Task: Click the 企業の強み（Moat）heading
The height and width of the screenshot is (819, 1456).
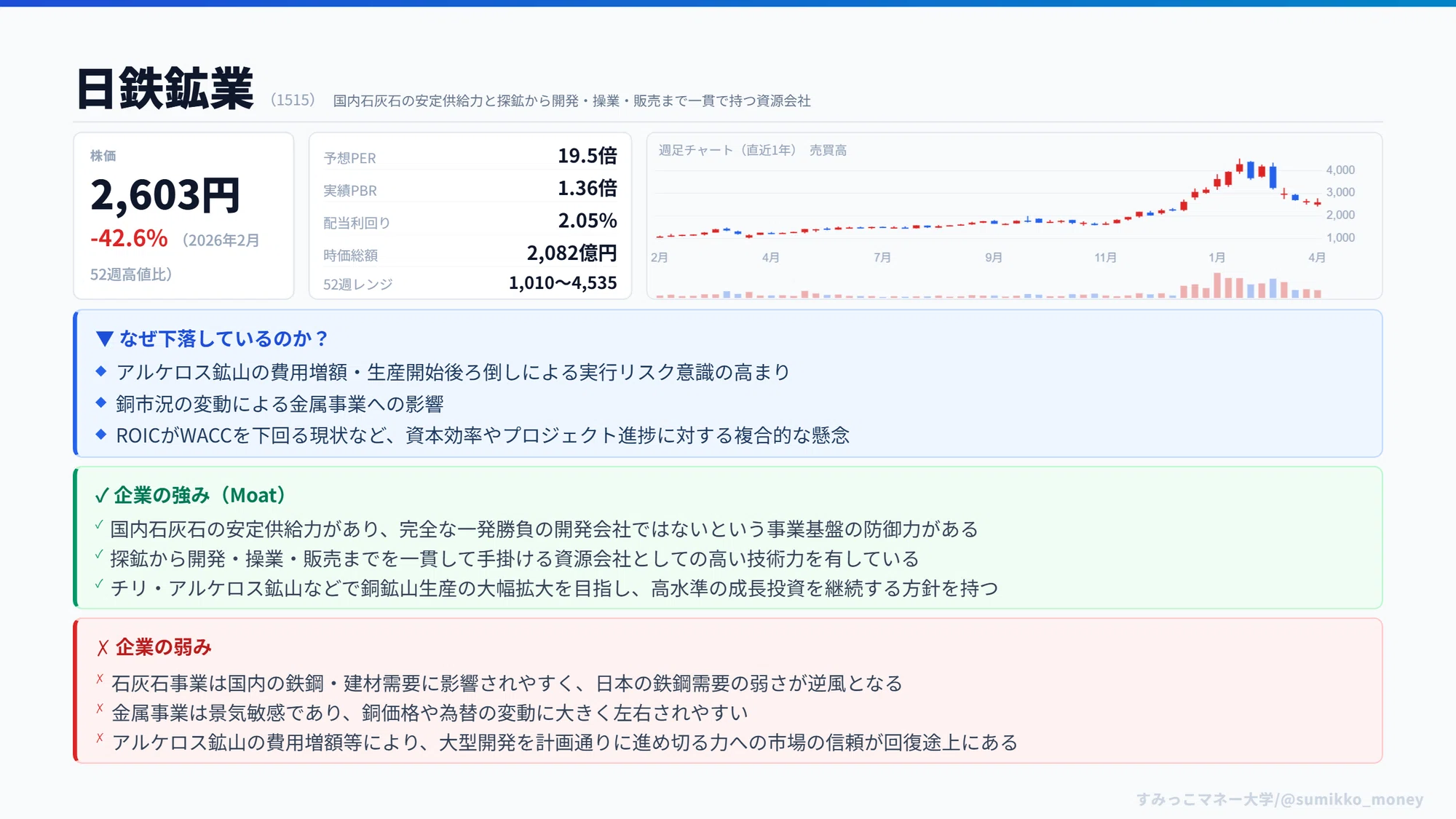Action: [x=199, y=495]
